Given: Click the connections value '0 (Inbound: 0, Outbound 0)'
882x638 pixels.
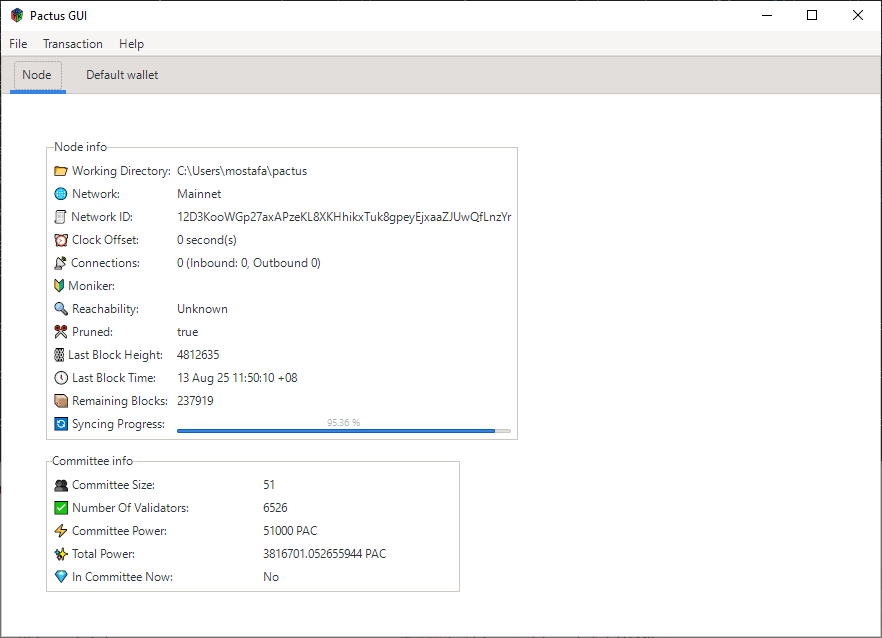Looking at the screenshot, I should click(x=249, y=263).
